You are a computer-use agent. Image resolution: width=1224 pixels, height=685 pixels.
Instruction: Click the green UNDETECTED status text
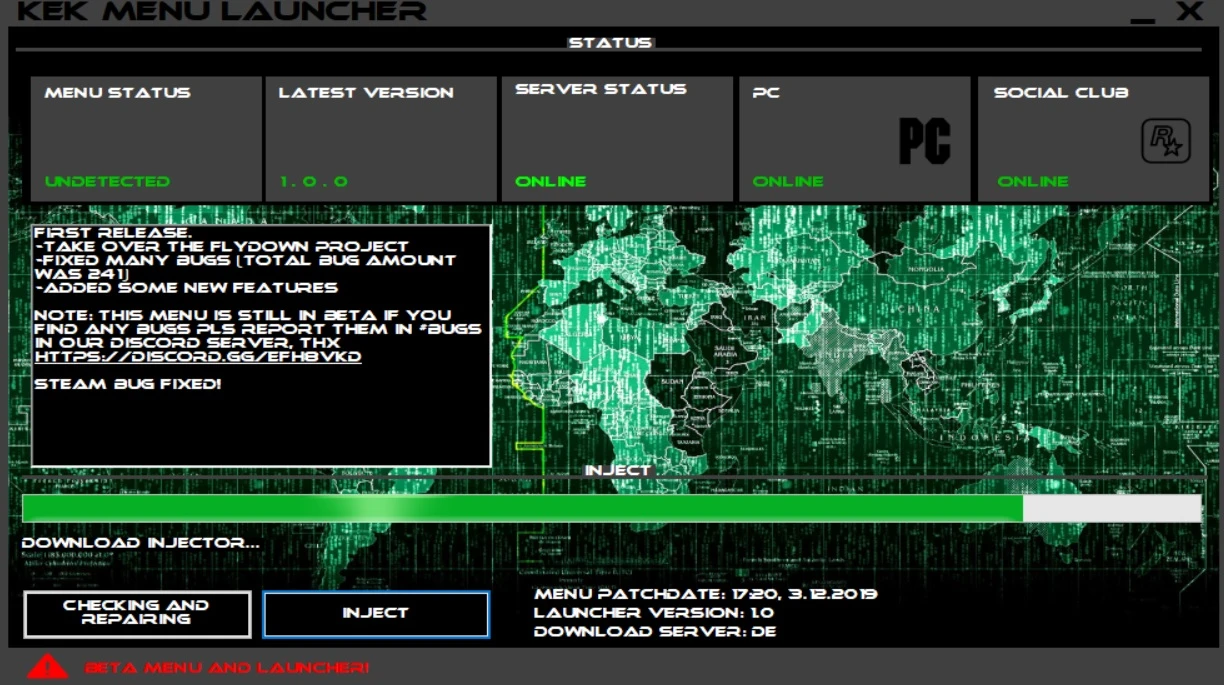pyautogui.click(x=107, y=182)
